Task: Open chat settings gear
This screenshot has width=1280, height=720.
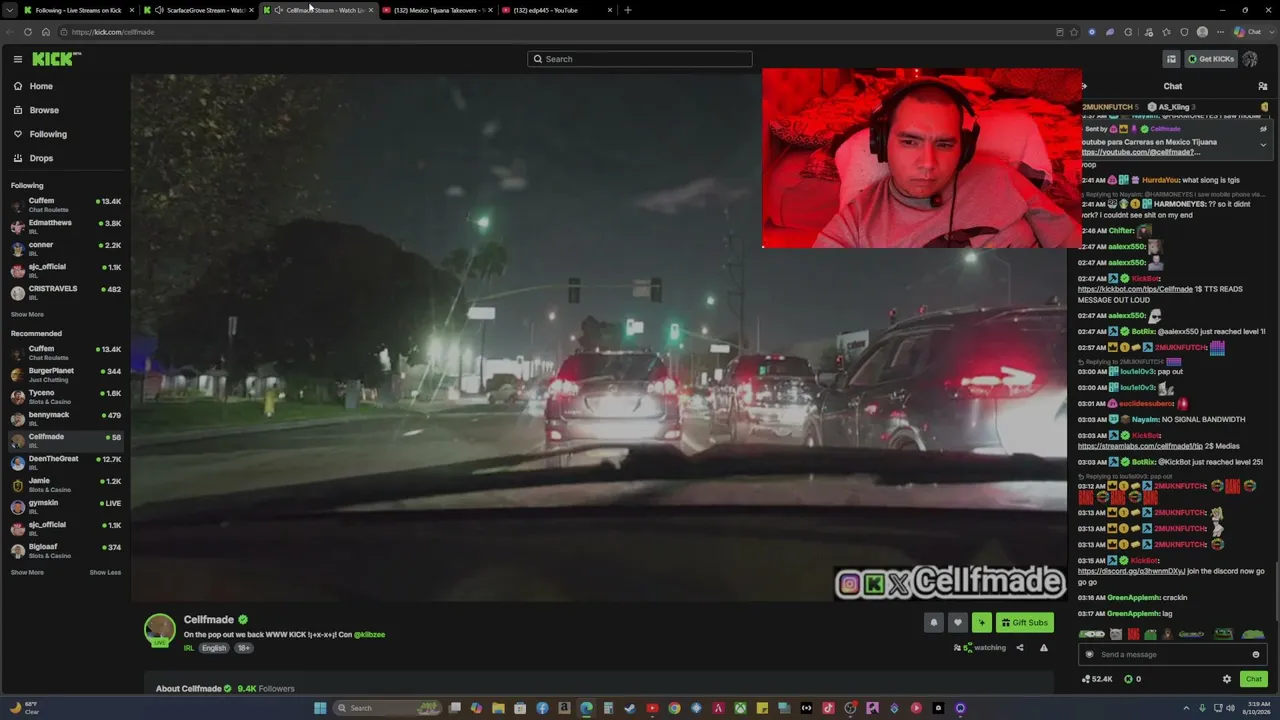Action: 1227,679
